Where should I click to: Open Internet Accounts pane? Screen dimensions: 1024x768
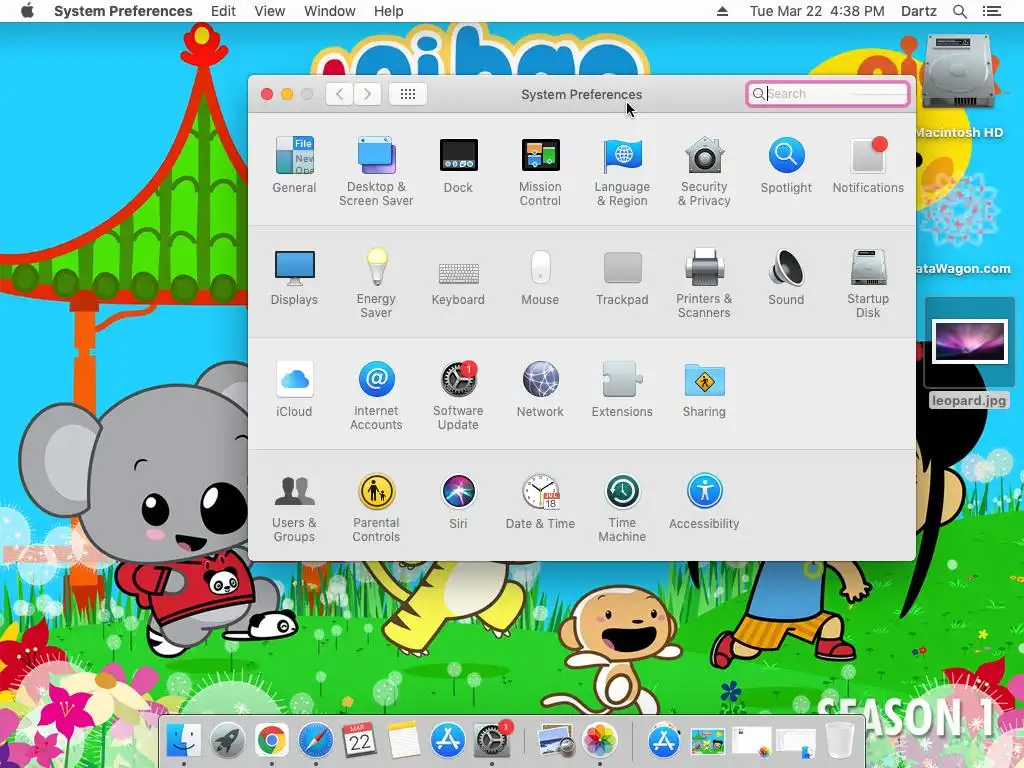(x=376, y=396)
